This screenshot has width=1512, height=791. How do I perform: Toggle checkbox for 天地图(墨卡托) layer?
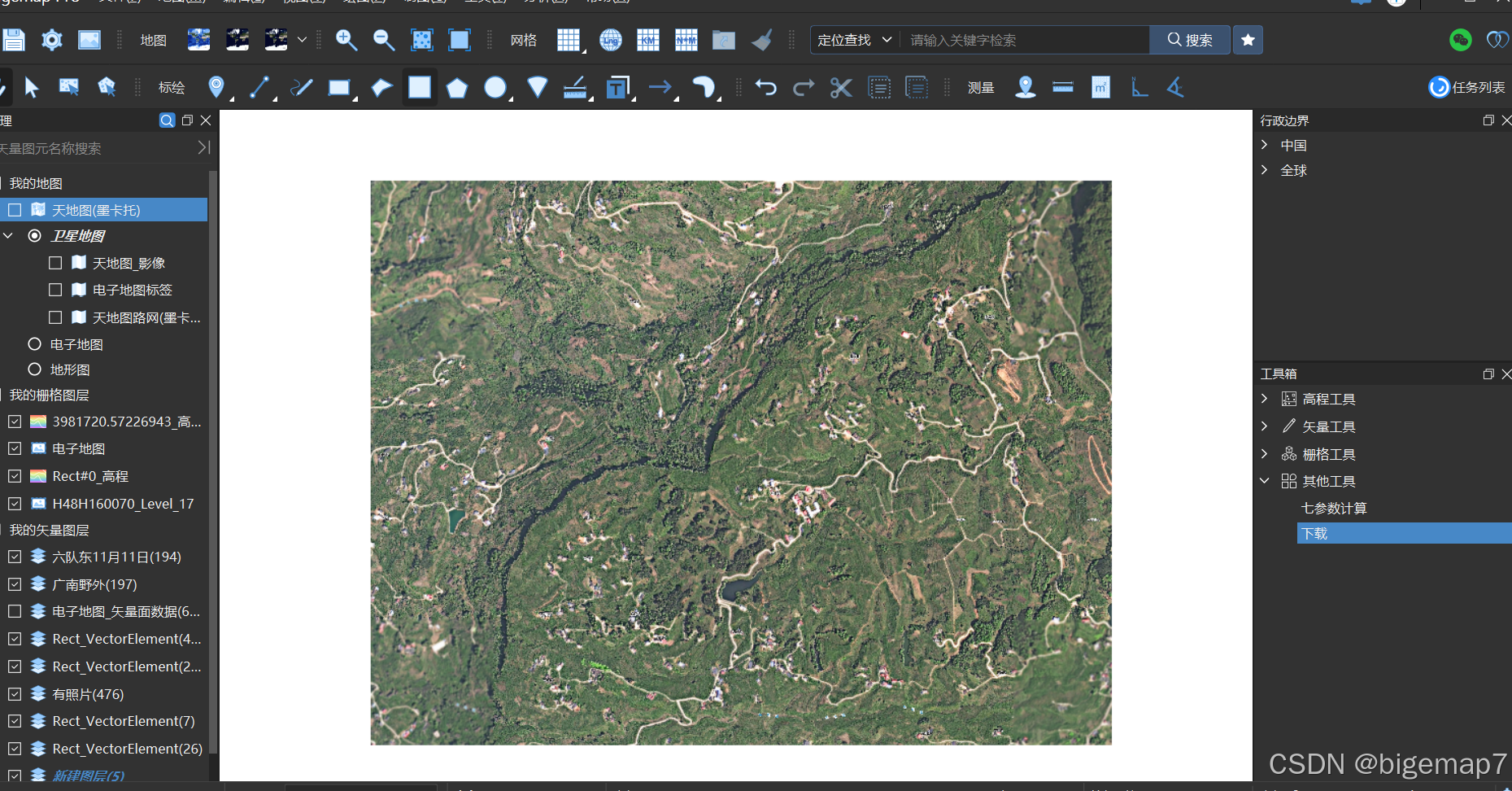click(x=15, y=210)
